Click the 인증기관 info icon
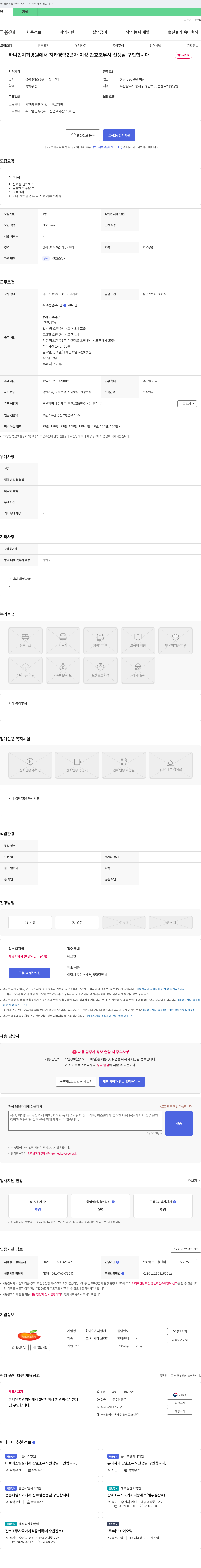Viewport: 201px width, 1568px height. (118, 1262)
